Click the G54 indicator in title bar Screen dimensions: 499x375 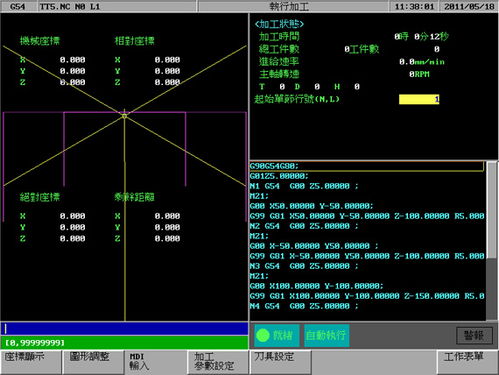pos(18,7)
